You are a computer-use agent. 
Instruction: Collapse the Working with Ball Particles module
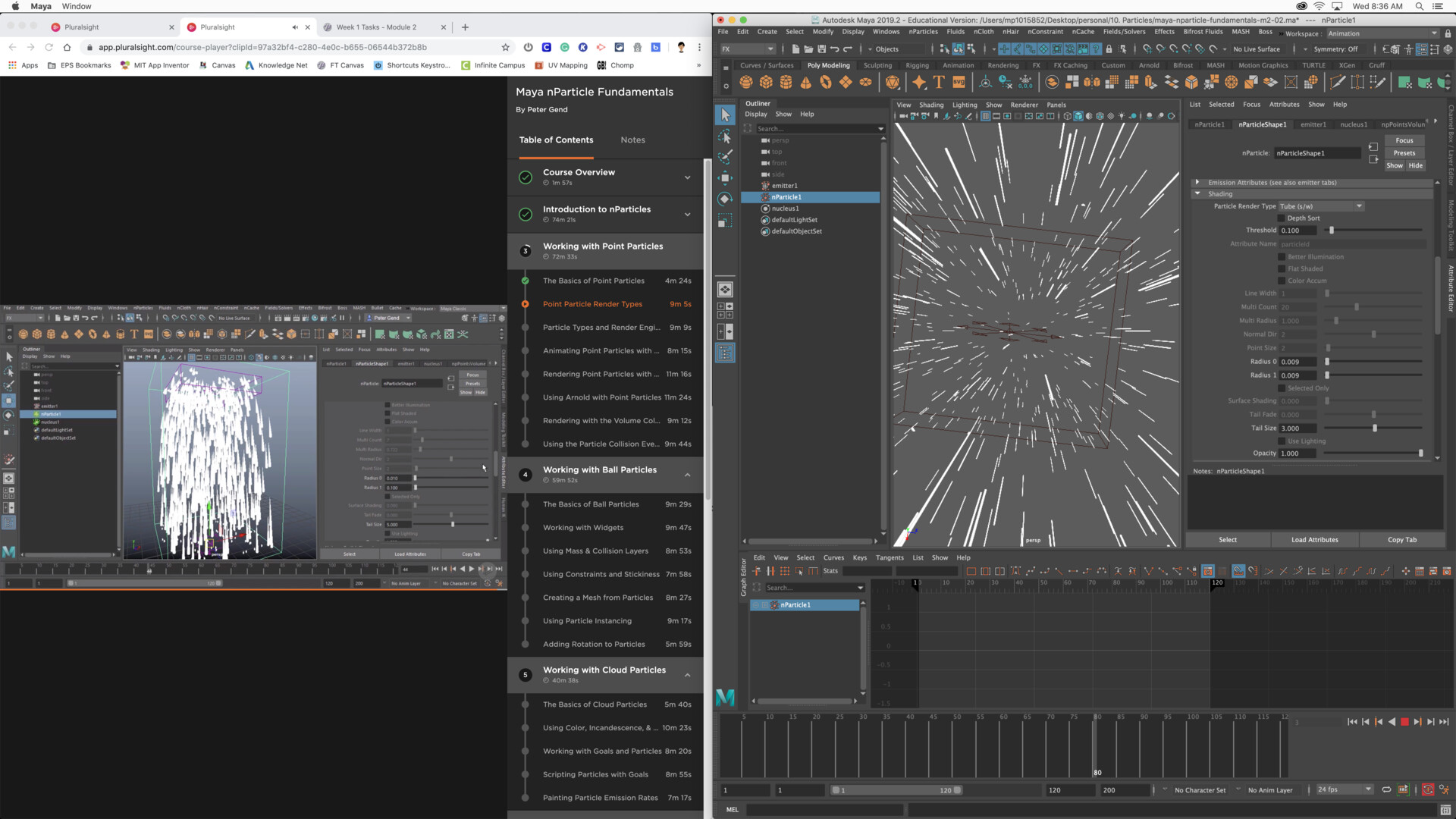688,475
